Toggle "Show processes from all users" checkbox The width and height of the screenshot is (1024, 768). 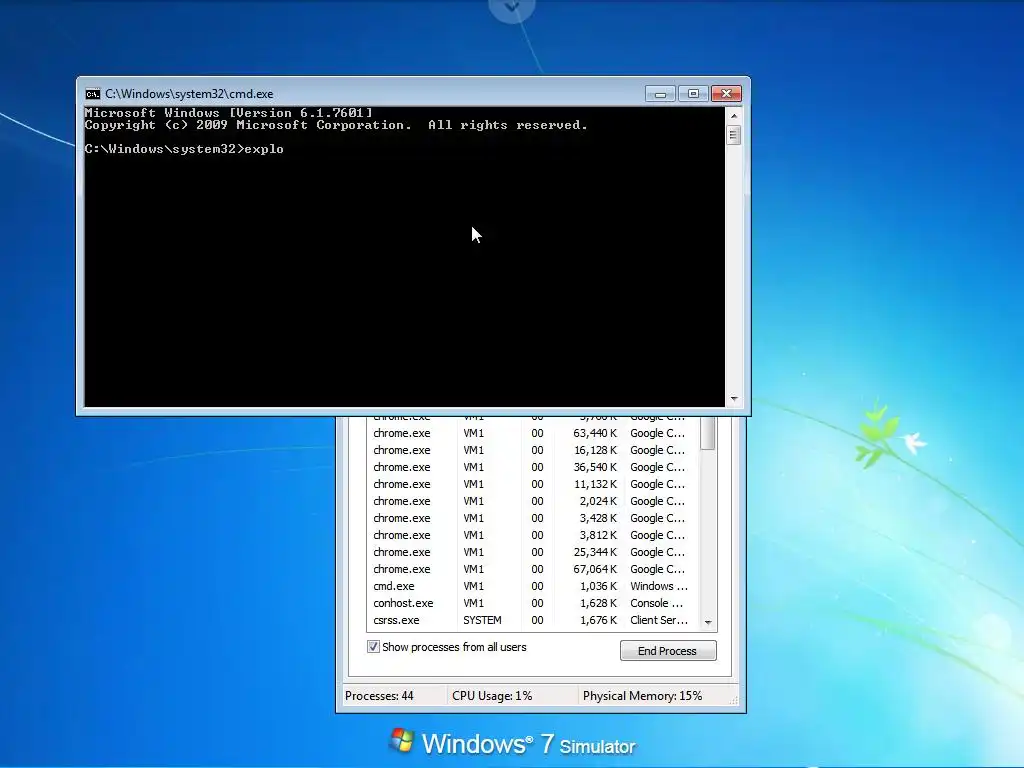click(373, 647)
